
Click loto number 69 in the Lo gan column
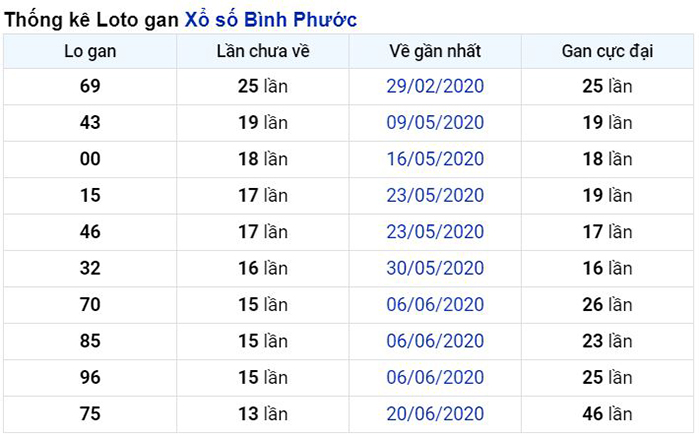(x=90, y=86)
